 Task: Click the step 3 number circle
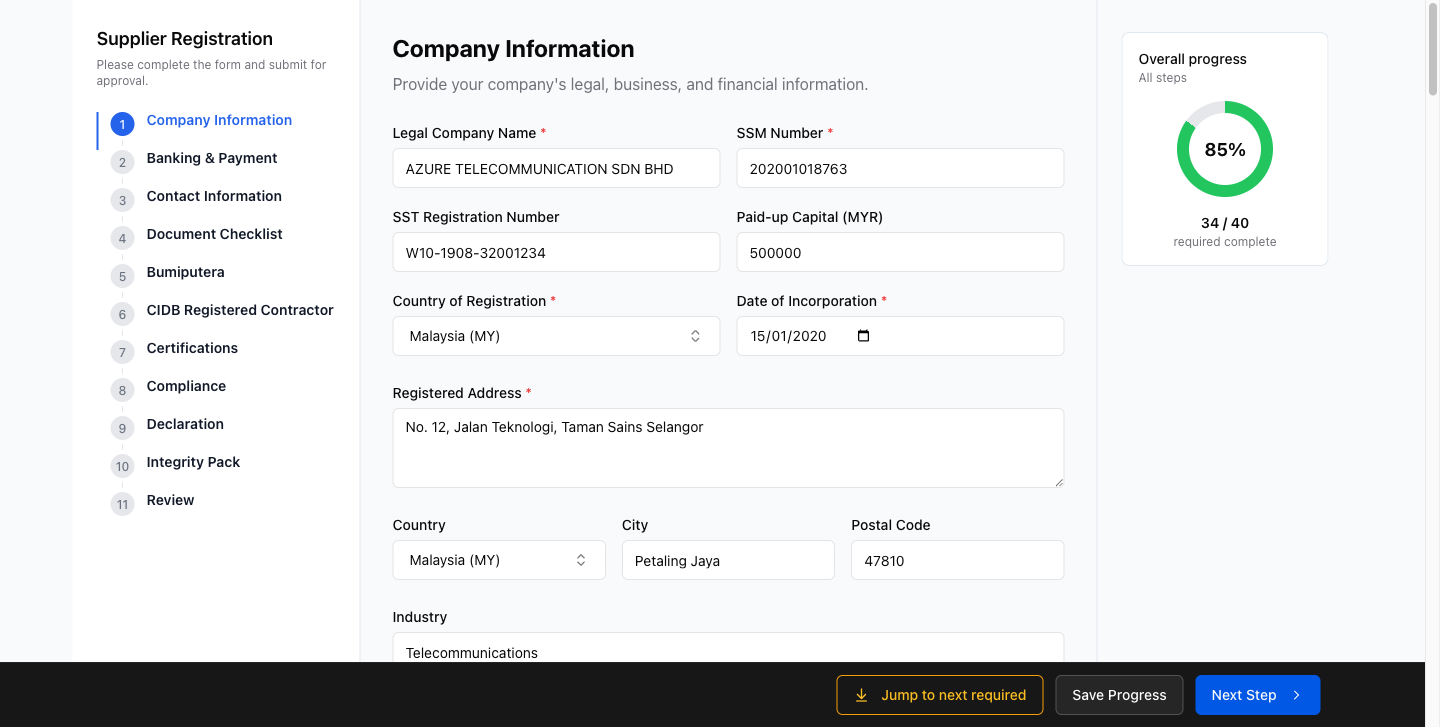[x=122, y=201]
